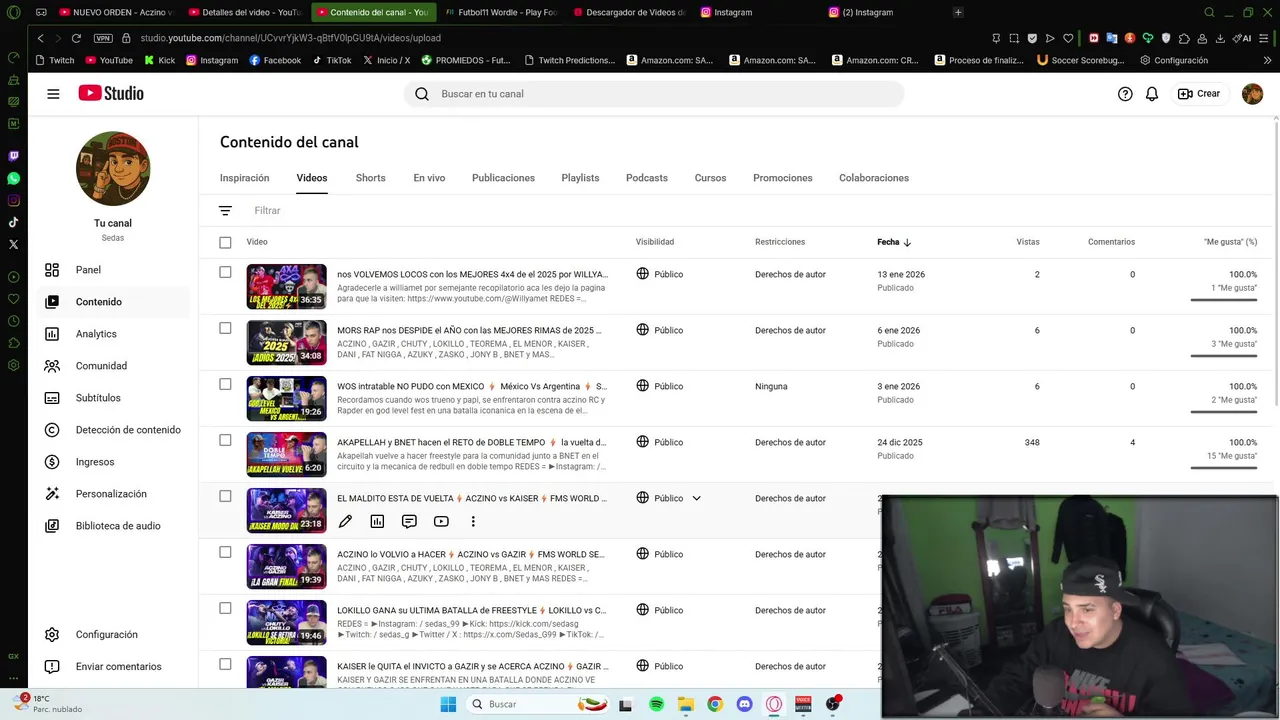Open Configuración in the Studio sidebar
Image resolution: width=1280 pixels, height=720 pixels.
[113, 635]
